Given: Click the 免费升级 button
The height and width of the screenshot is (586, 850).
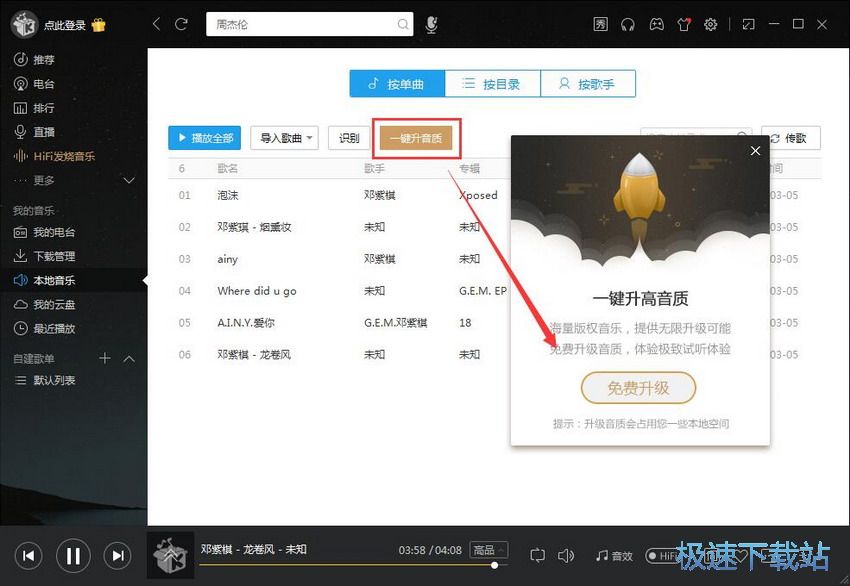Looking at the screenshot, I should (638, 388).
